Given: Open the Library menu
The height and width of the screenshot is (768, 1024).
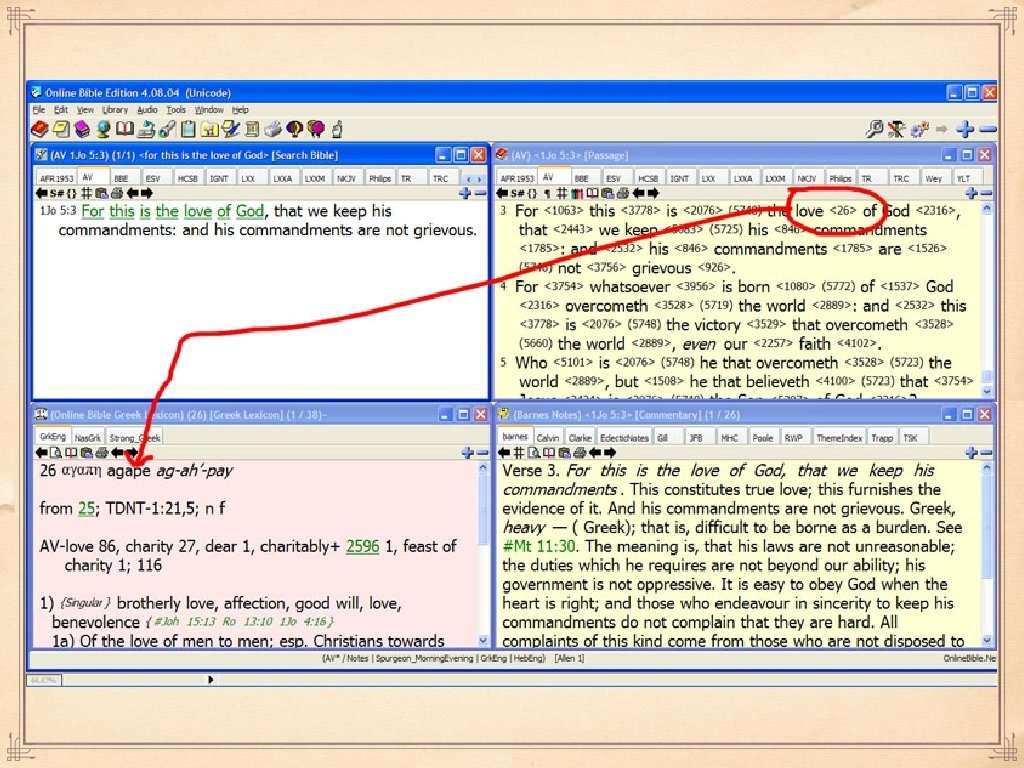Looking at the screenshot, I should (x=114, y=110).
